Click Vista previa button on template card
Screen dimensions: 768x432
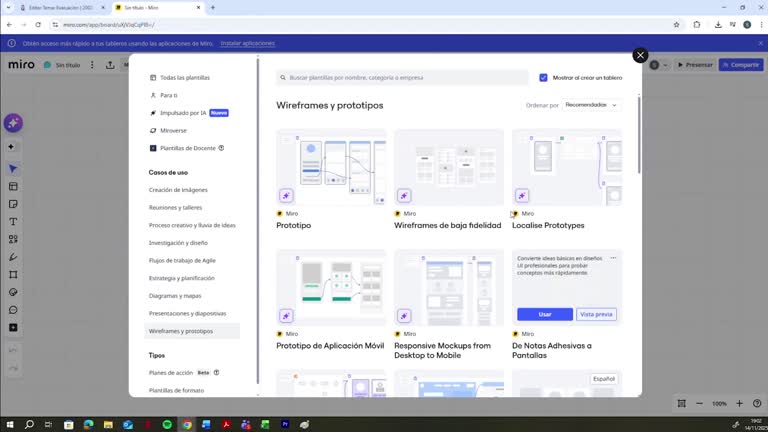596,314
